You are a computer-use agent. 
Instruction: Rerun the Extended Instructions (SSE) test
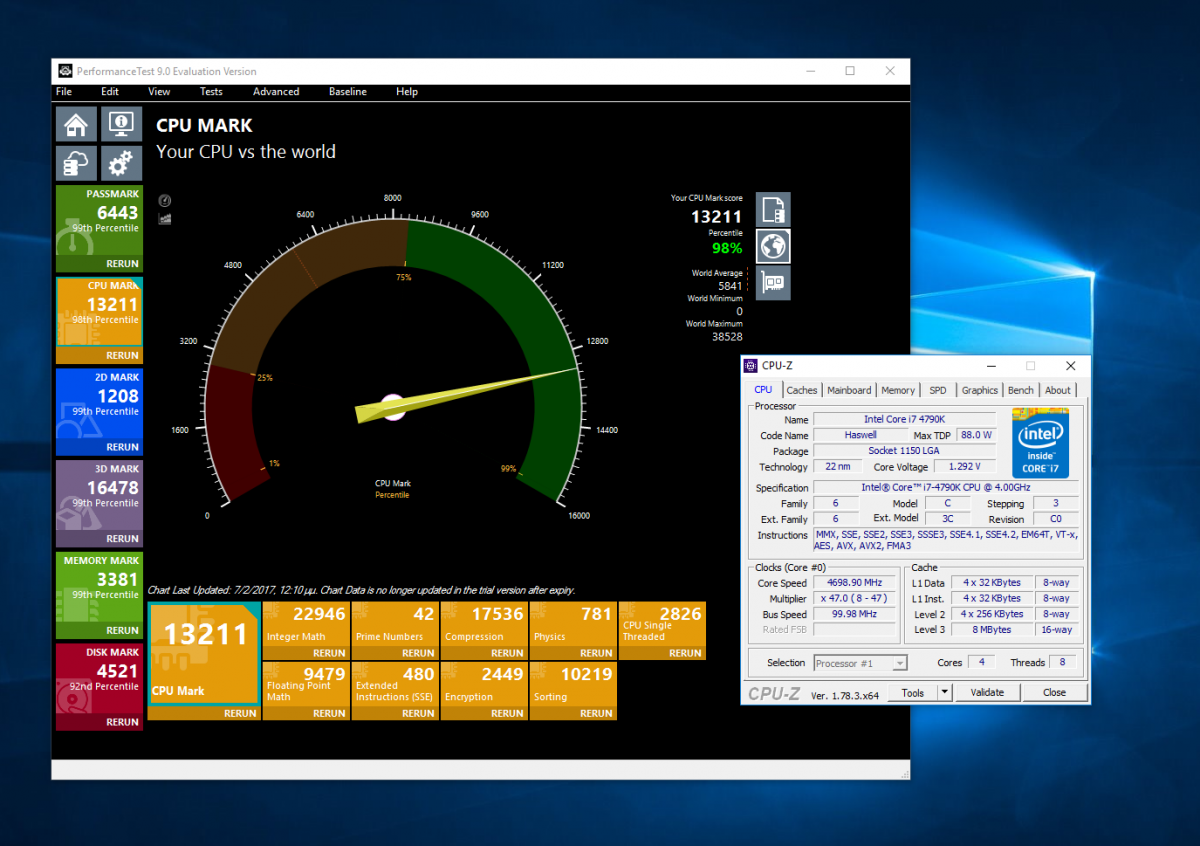click(x=418, y=713)
